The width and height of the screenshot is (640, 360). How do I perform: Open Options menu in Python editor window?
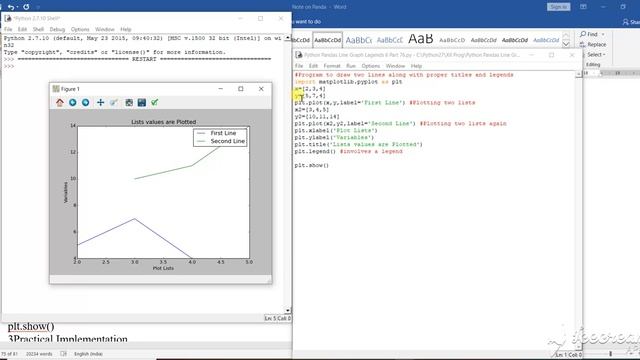[371, 66]
